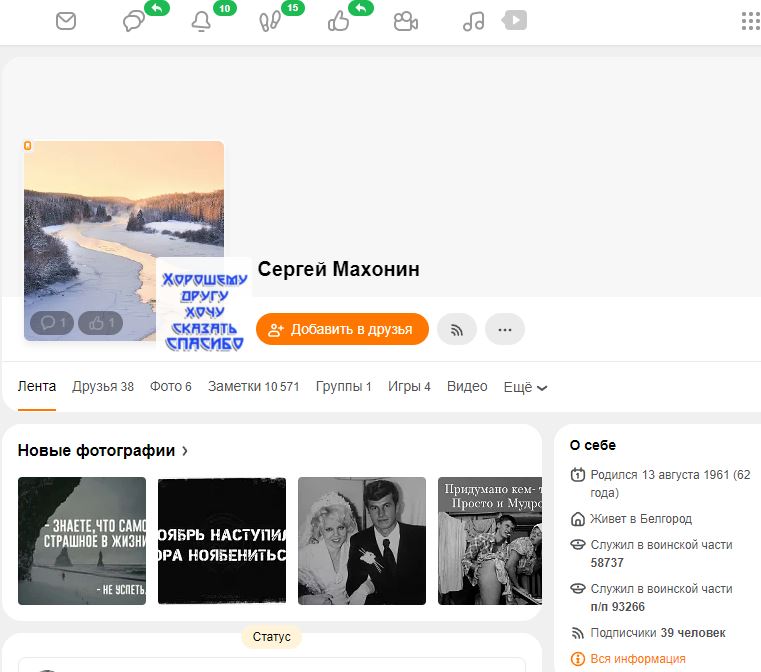The width and height of the screenshot is (761, 672).
Task: Open the video camera icon in top bar
Action: [x=406, y=21]
